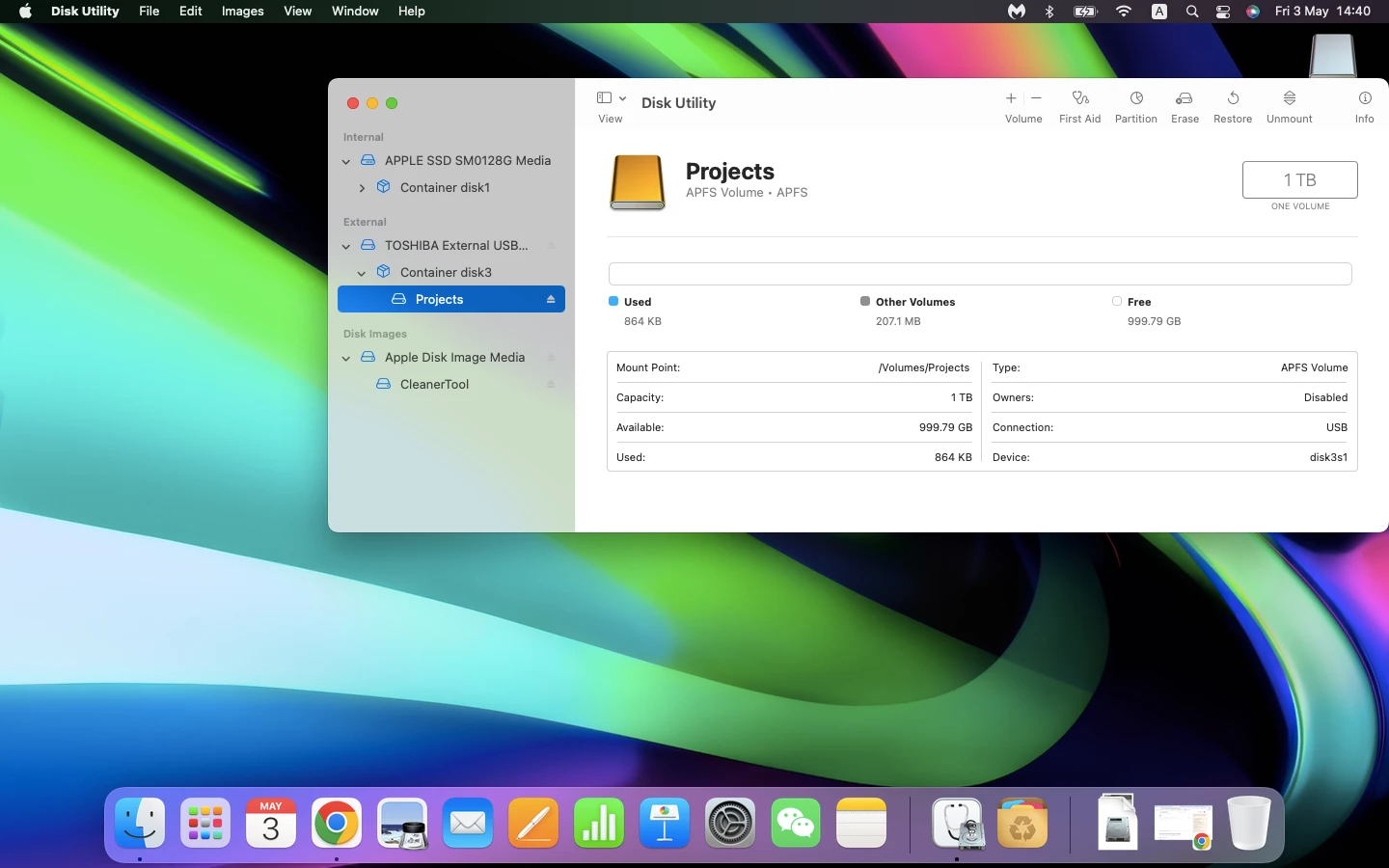Open the Disk Utility app menu
Image resolution: width=1389 pixels, height=868 pixels.
(85, 12)
